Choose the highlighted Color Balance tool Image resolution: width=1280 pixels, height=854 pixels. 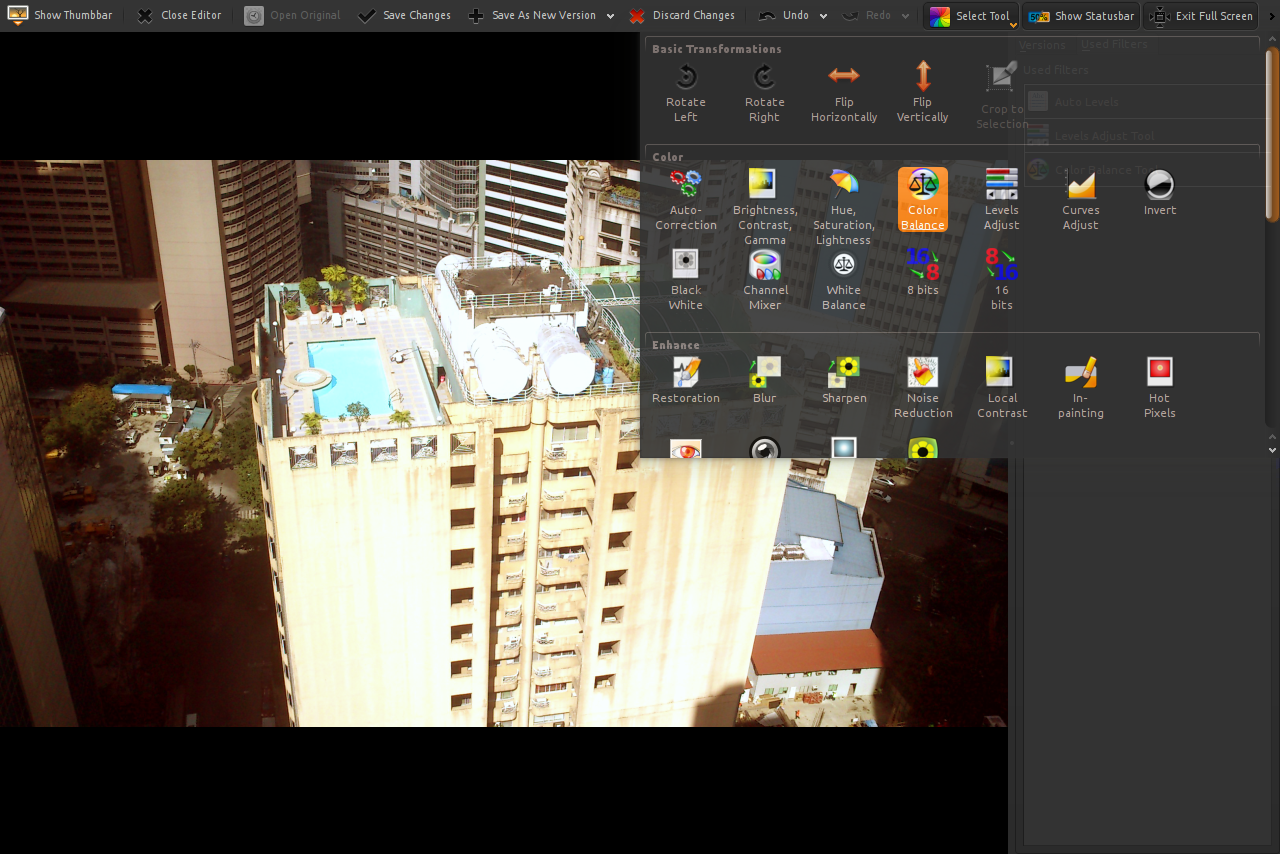(922, 200)
